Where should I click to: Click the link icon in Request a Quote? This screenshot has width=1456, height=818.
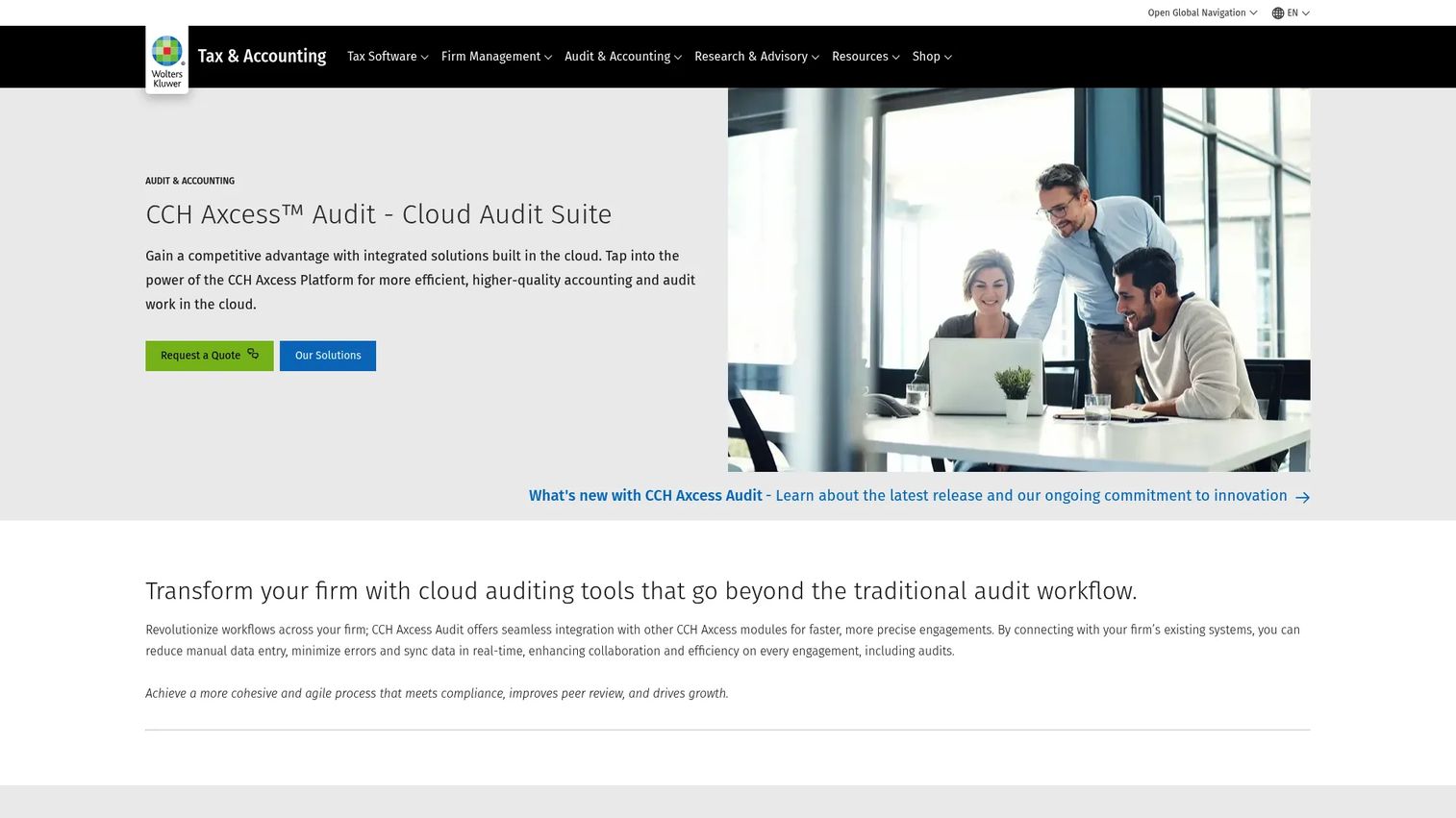(x=253, y=355)
